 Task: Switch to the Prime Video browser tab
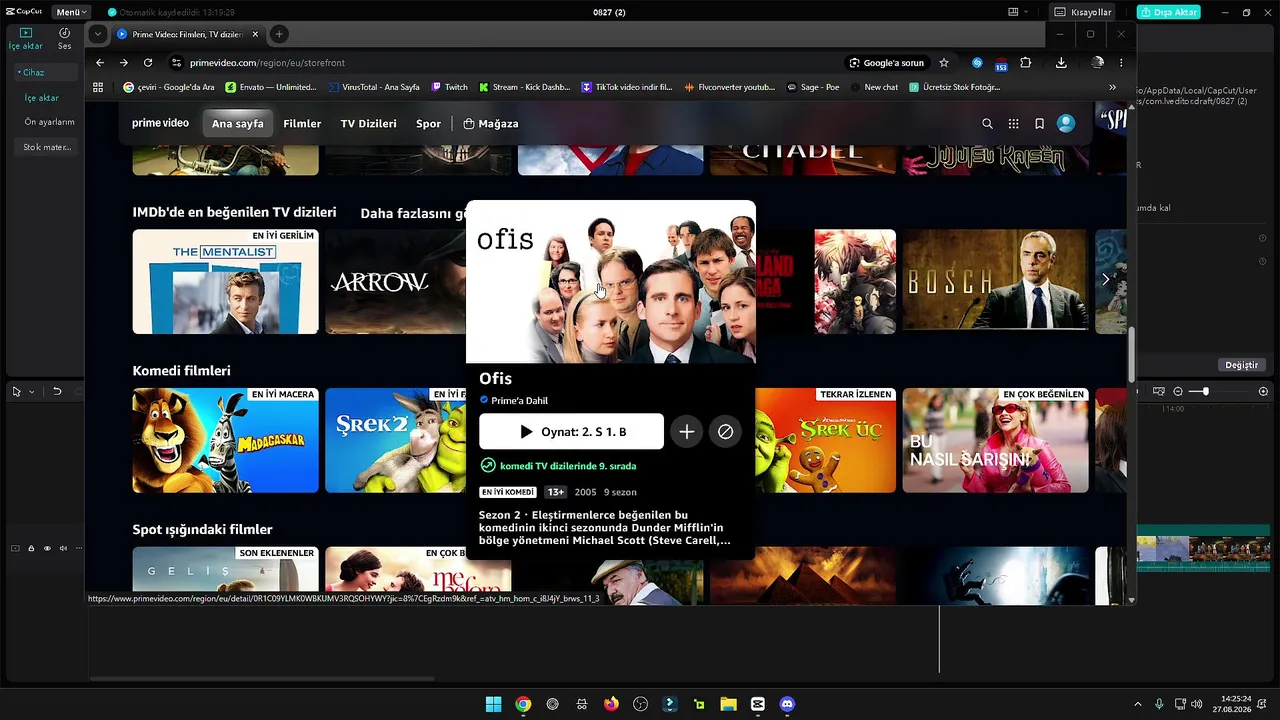pyautogui.click(x=186, y=34)
